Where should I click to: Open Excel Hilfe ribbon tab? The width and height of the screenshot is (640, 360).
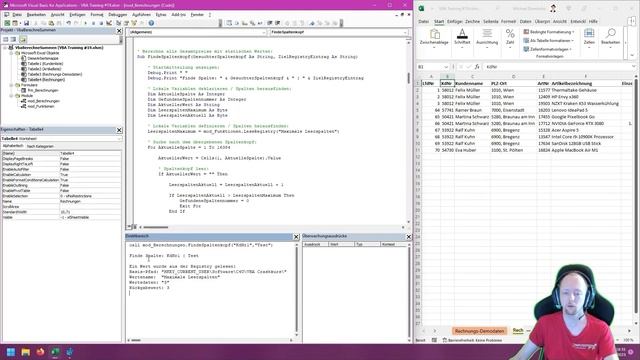[593, 21]
